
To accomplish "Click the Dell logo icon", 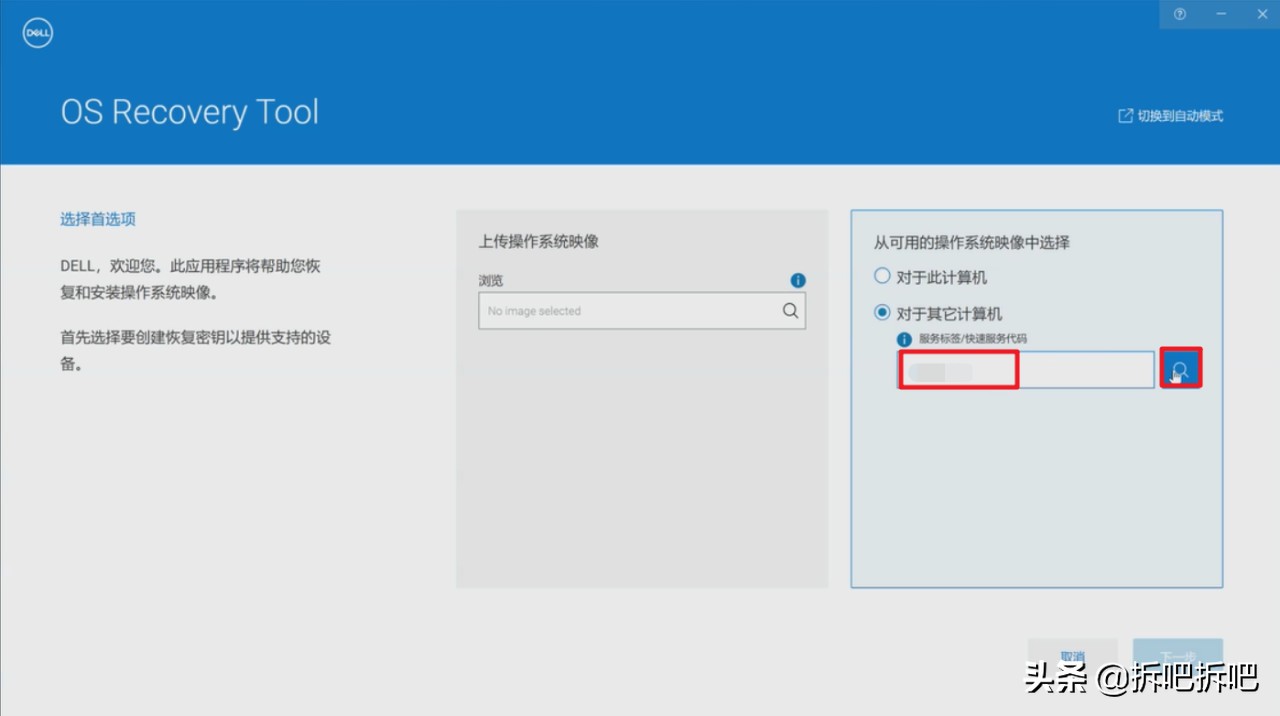I will click(37, 32).
